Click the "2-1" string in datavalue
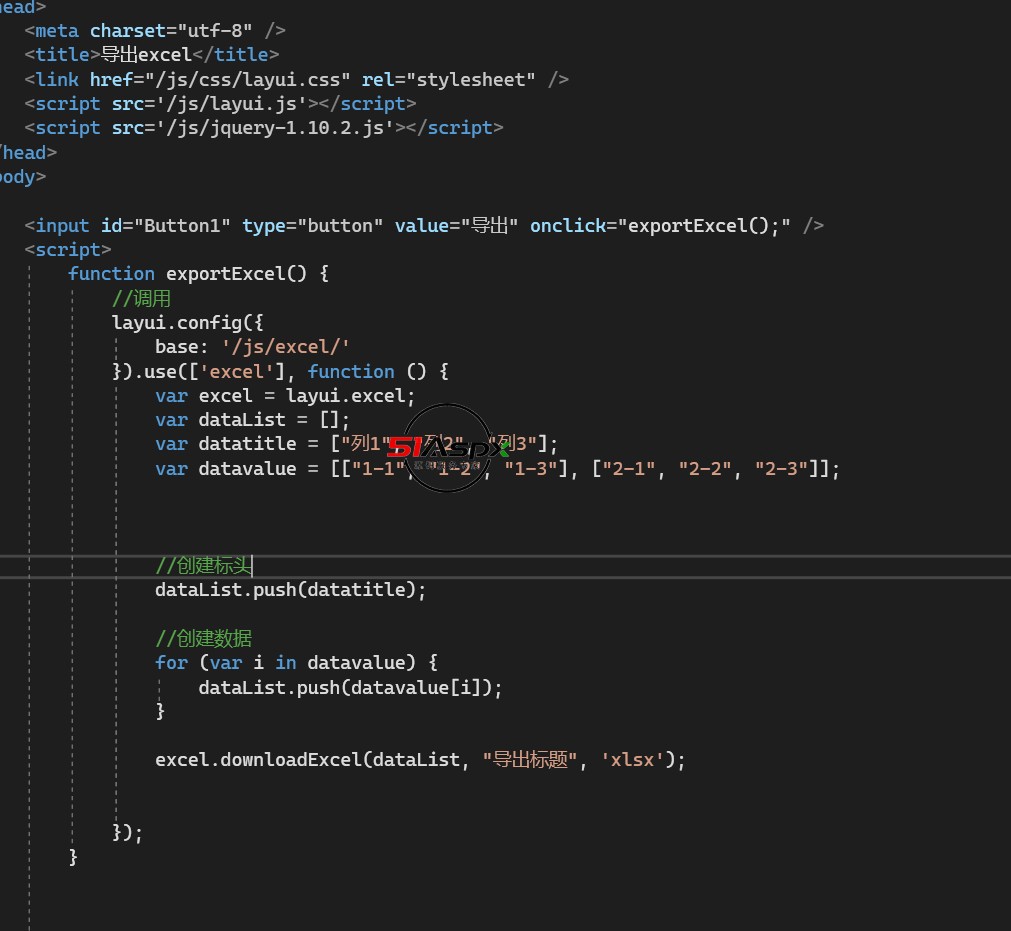The image size is (1011, 931). click(629, 469)
